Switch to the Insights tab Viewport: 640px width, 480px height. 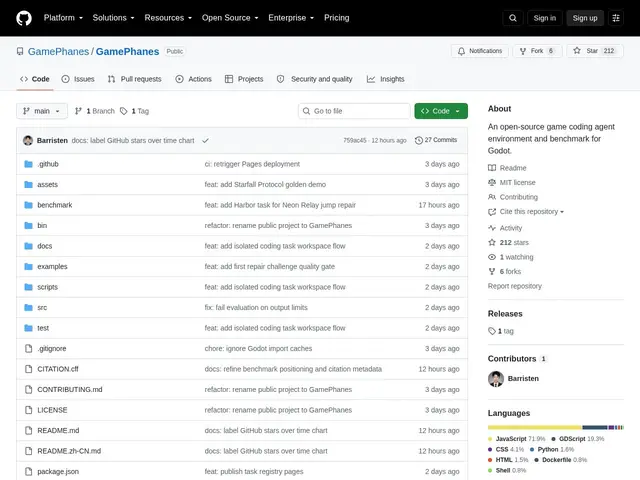click(x=385, y=79)
